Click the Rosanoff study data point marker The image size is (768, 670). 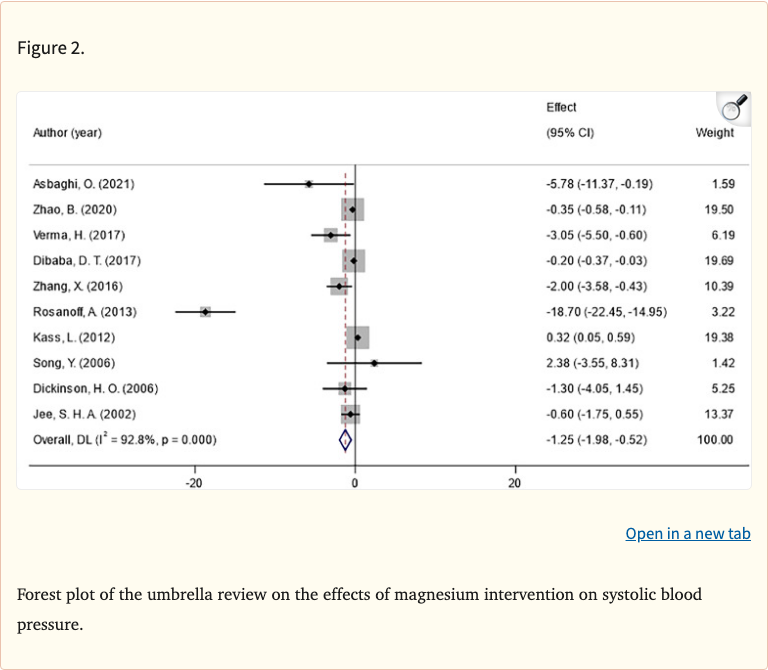[x=205, y=312]
